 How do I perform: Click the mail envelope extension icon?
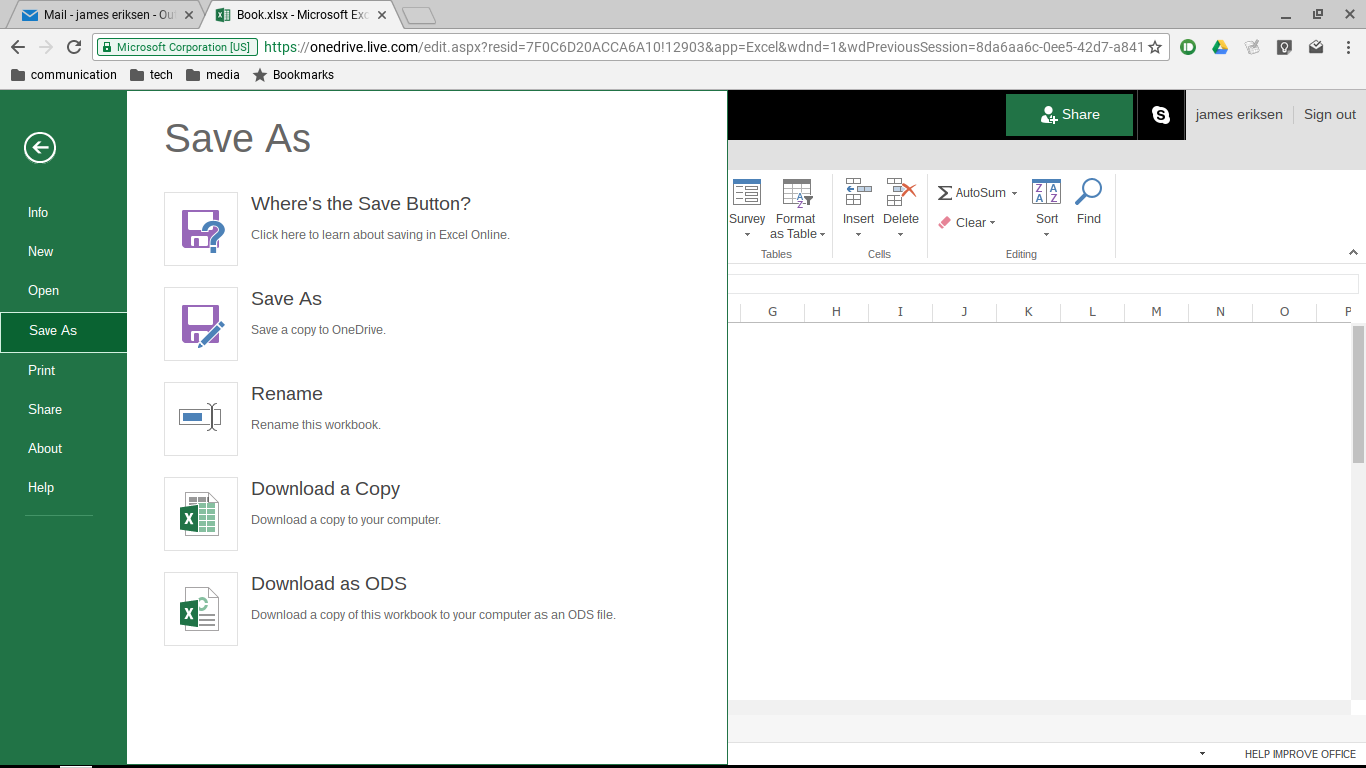click(x=1316, y=47)
